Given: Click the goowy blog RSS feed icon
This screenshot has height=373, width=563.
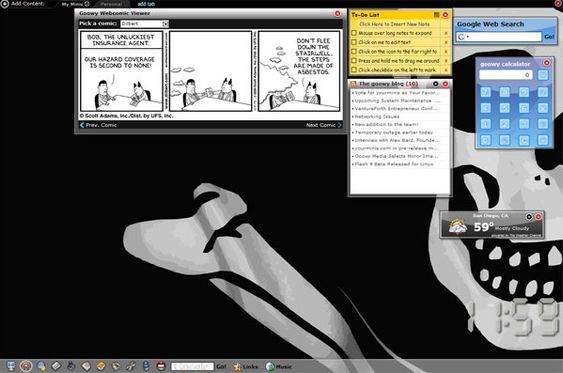Looking at the screenshot, I should (353, 84).
